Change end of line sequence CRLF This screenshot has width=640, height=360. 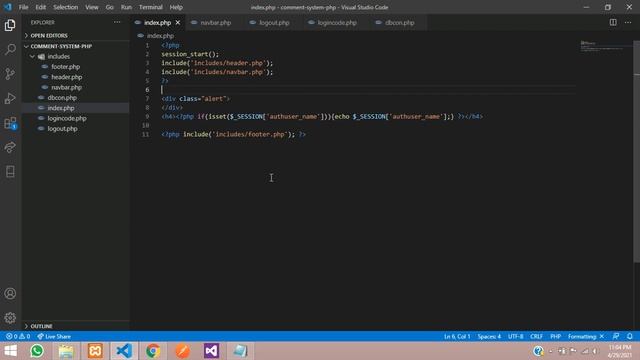pos(536,336)
